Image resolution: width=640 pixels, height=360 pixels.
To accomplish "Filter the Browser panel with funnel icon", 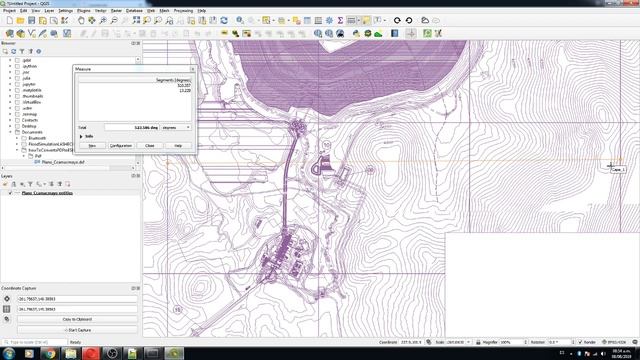I will click(22, 51).
